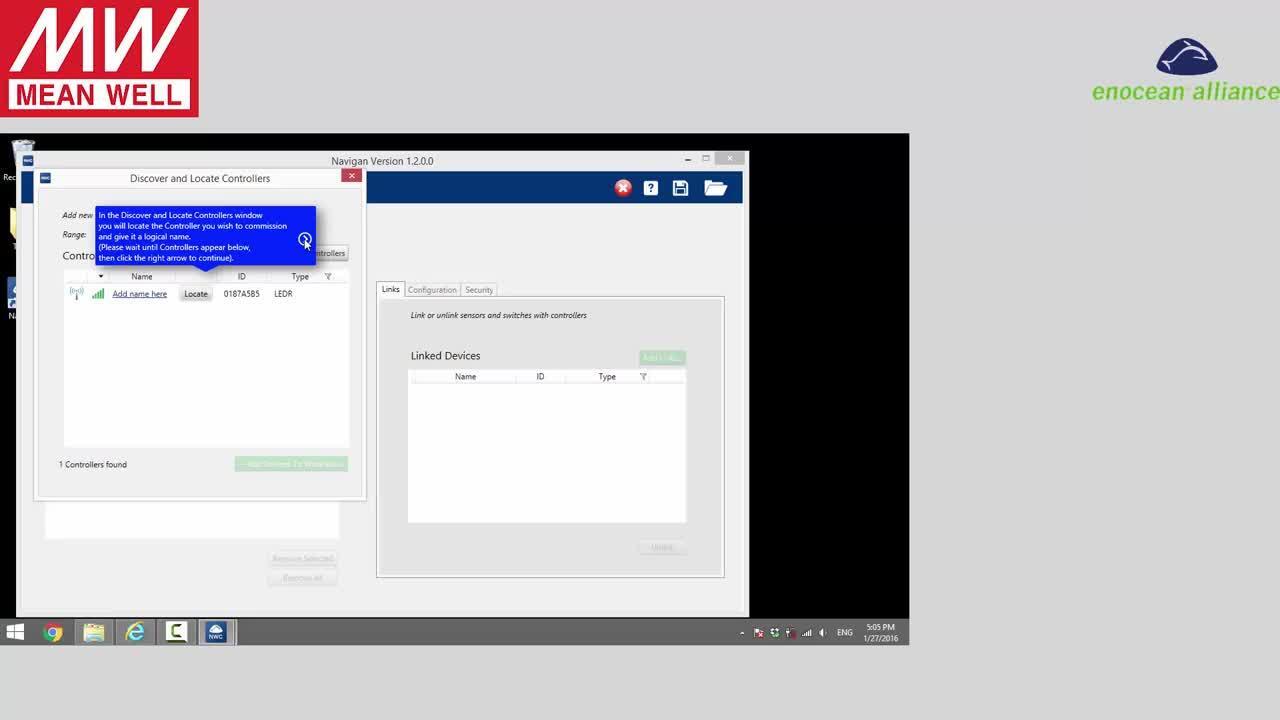Open a file with the folder icon

point(716,187)
